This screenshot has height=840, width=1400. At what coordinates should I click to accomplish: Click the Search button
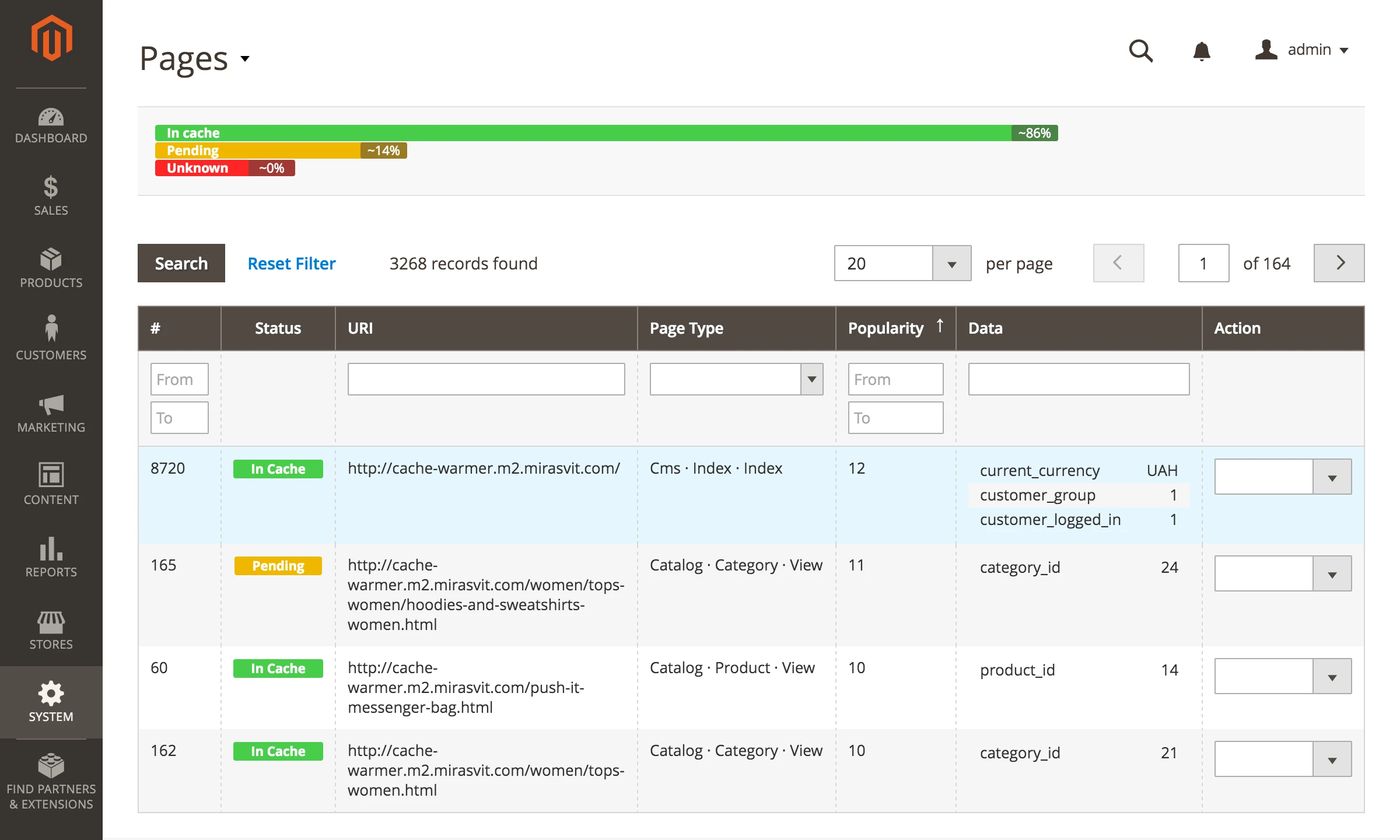pyautogui.click(x=181, y=263)
